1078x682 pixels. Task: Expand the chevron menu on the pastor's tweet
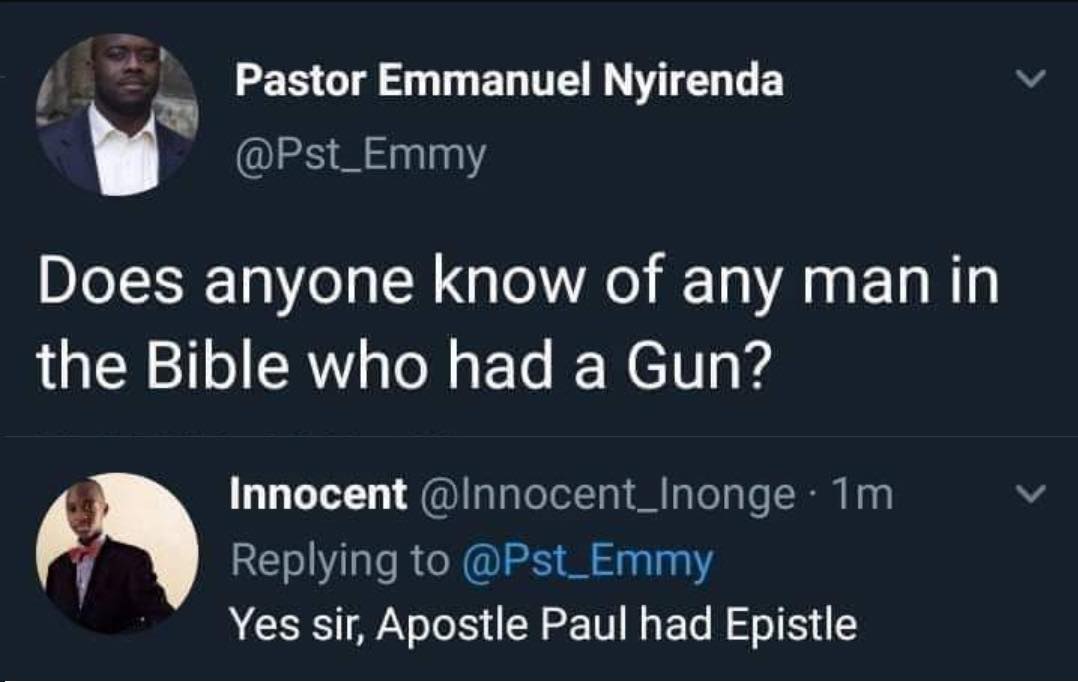pyautogui.click(x=1031, y=78)
